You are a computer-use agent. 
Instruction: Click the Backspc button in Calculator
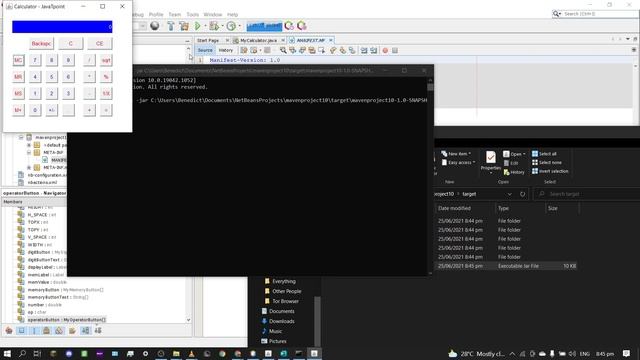41,43
